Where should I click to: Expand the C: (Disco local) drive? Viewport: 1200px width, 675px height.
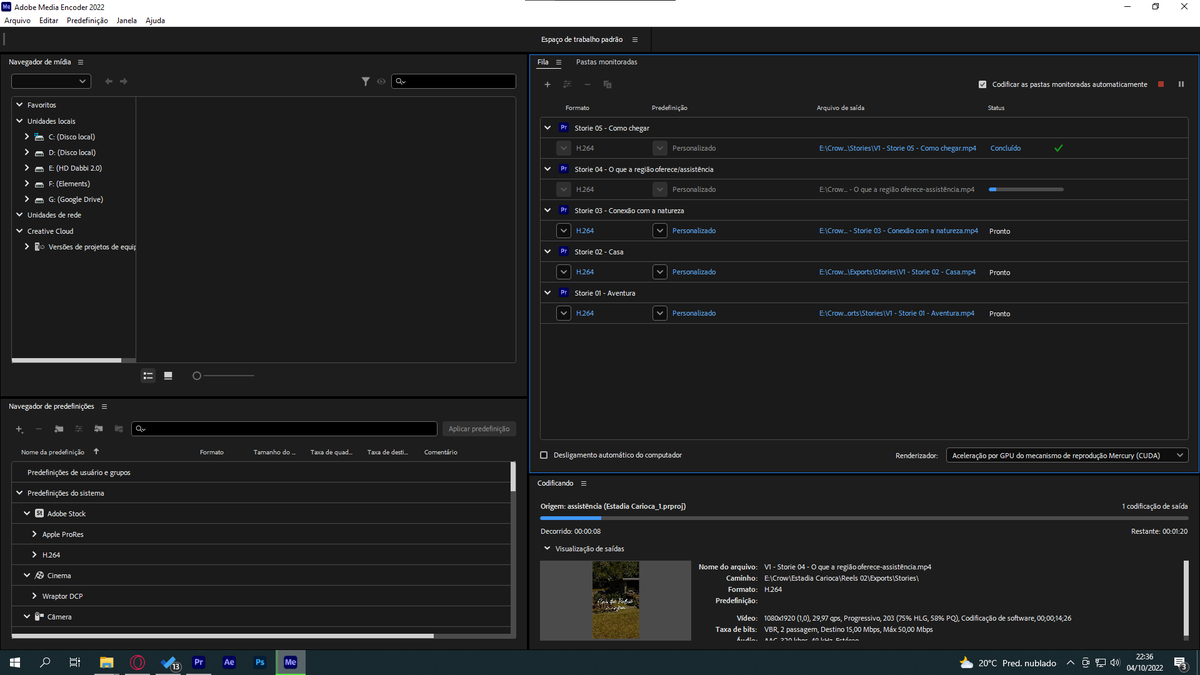tap(27, 137)
